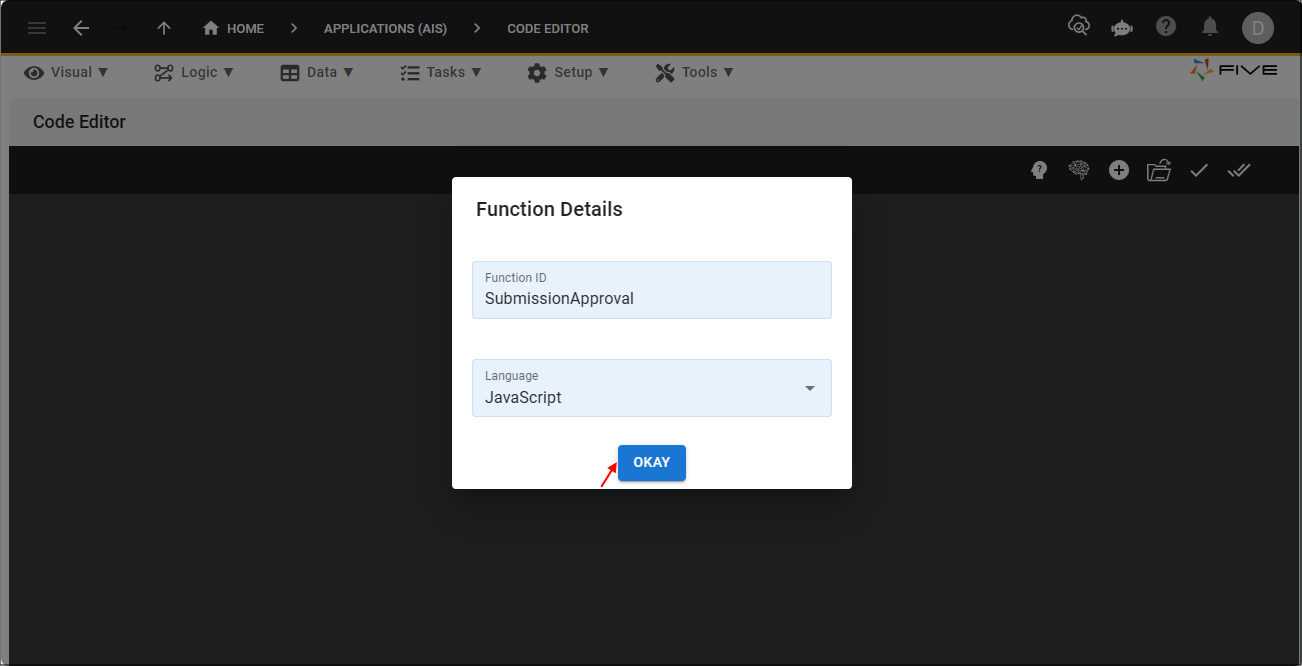Open the Language dropdown
The height and width of the screenshot is (666, 1302).
808,388
